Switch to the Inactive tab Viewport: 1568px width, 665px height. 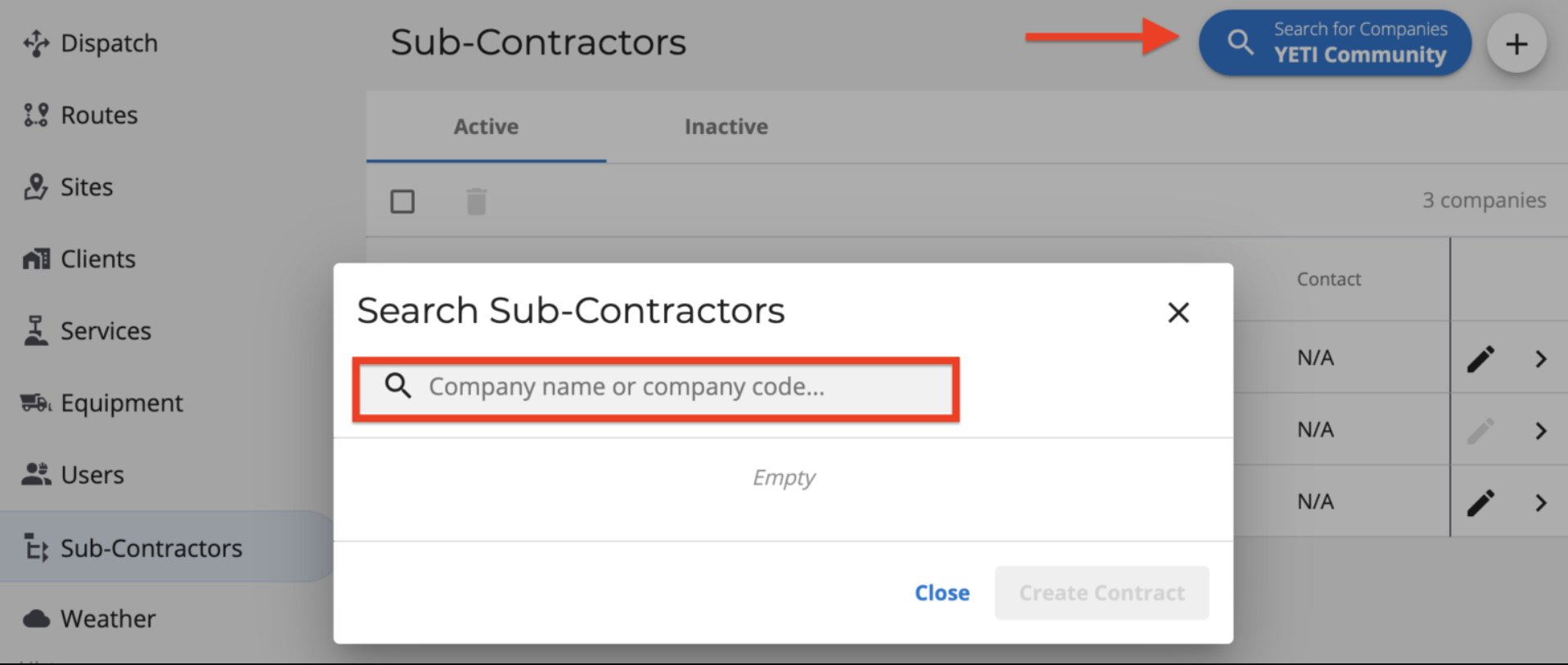726,127
